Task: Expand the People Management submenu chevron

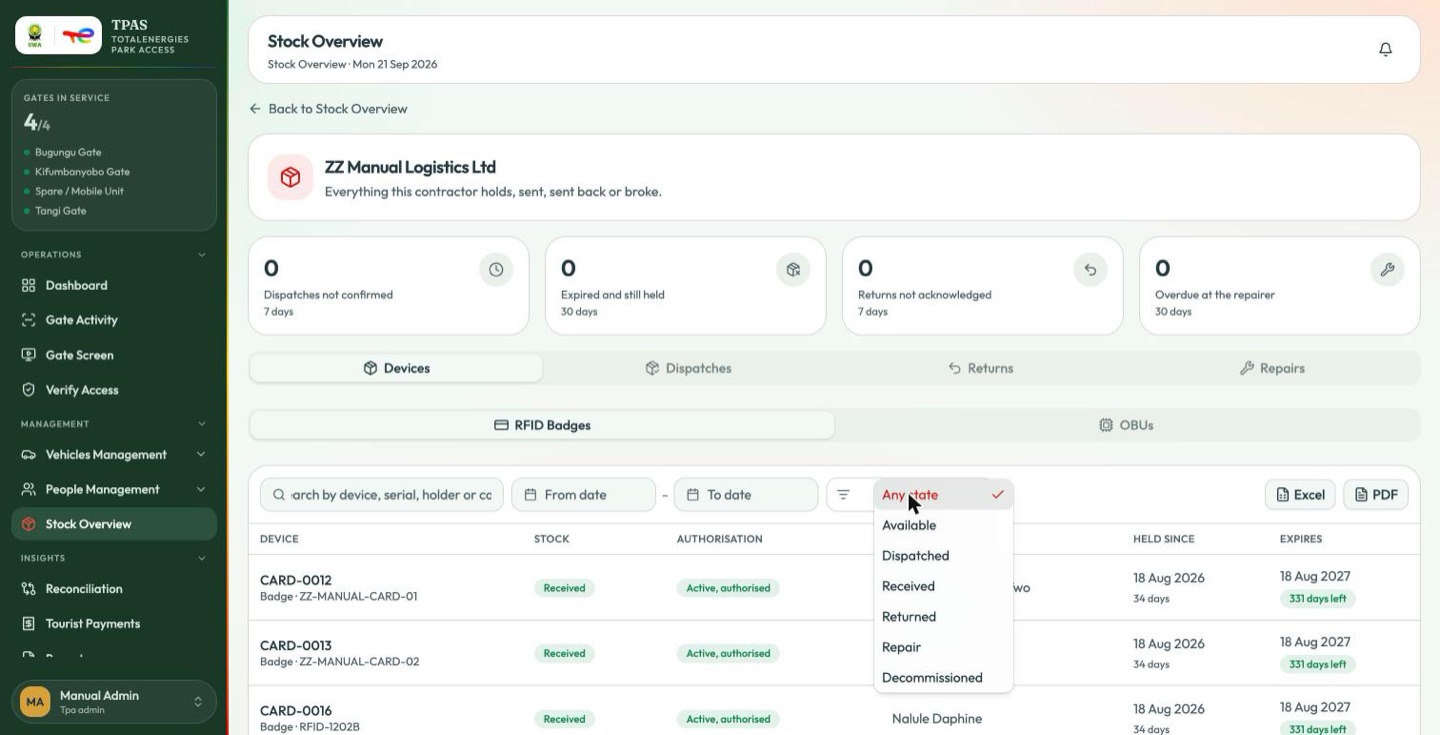Action: click(201, 490)
